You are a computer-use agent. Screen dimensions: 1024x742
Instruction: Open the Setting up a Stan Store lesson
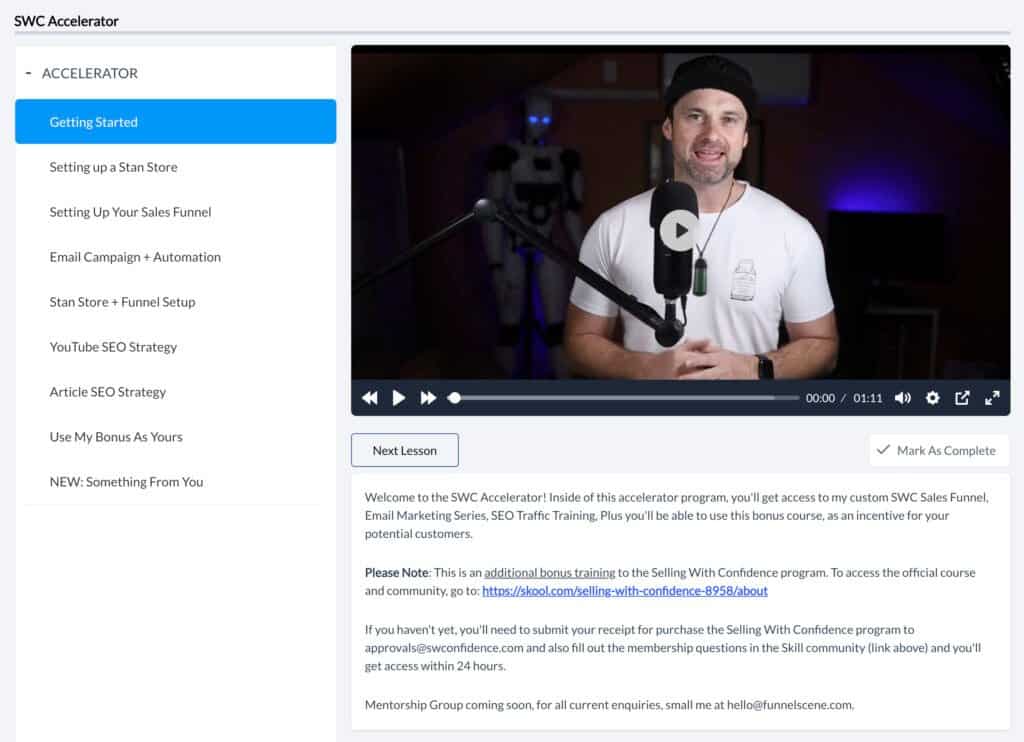(x=176, y=167)
